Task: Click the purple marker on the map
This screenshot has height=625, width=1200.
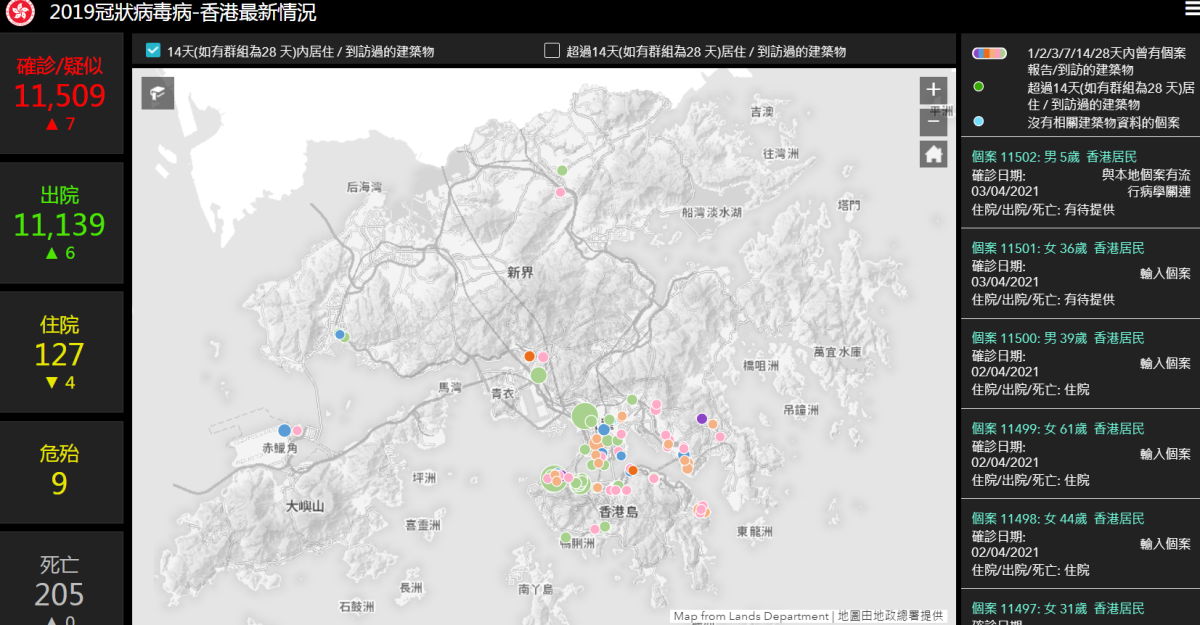Action: 702,418
